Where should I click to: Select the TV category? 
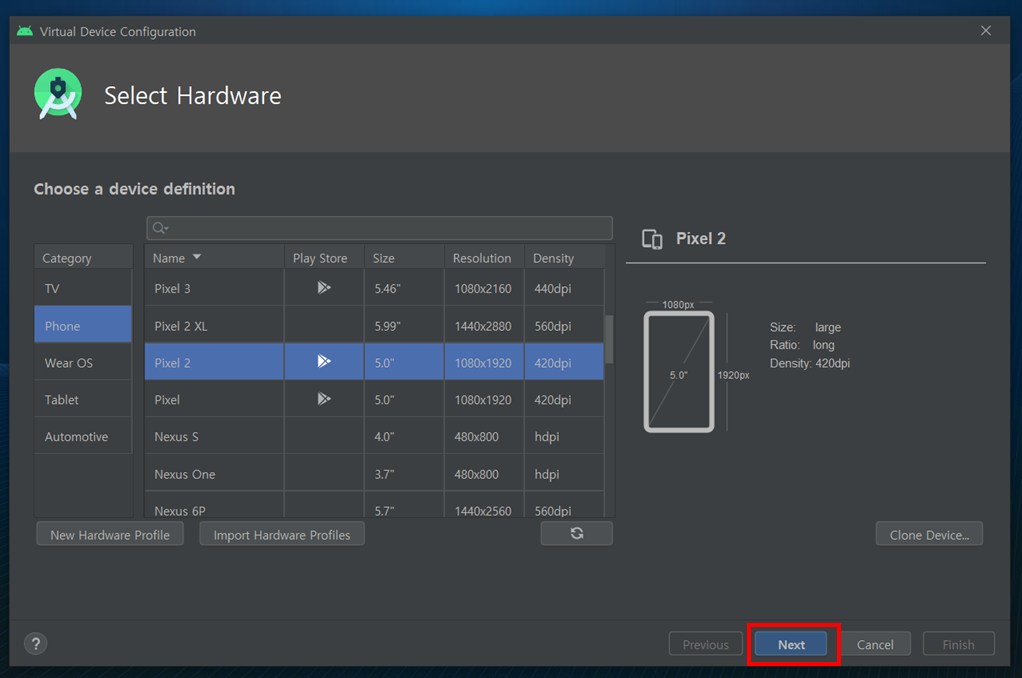point(83,288)
